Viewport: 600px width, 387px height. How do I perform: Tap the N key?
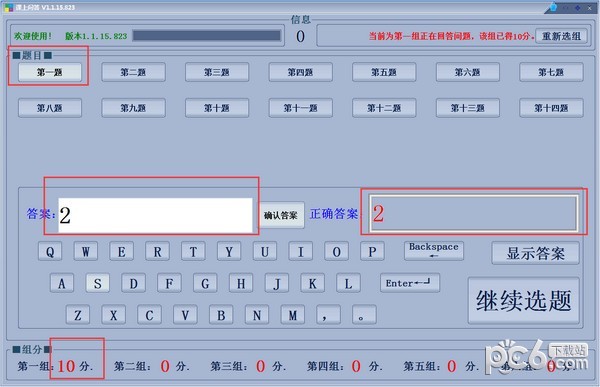pyautogui.click(x=257, y=315)
